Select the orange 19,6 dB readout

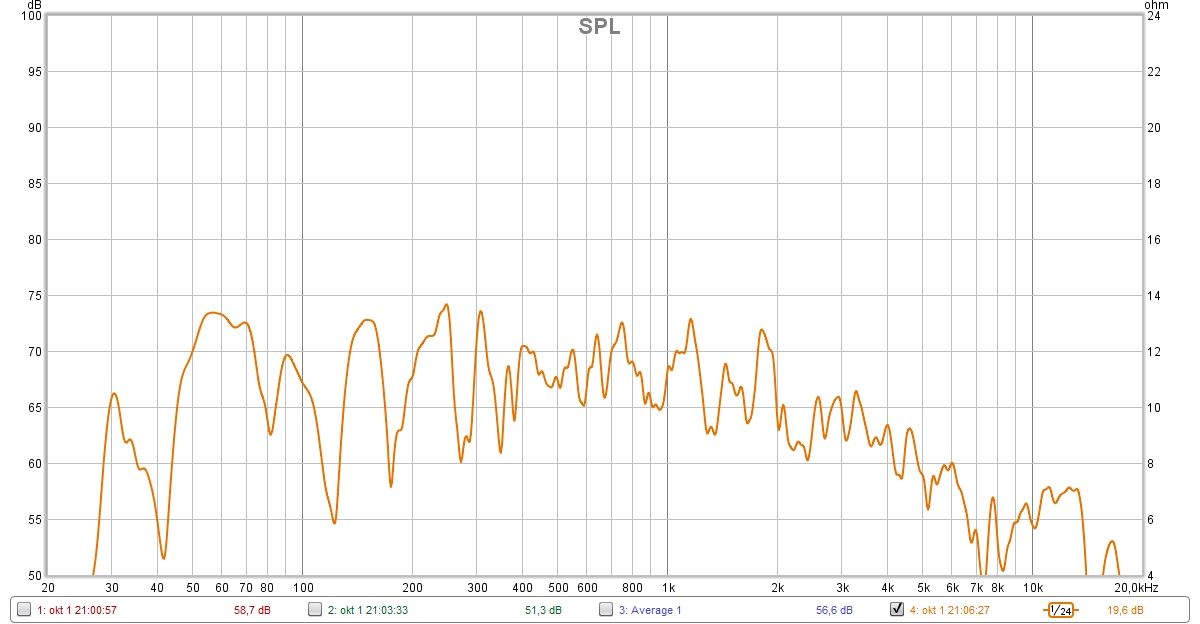(x=1125, y=610)
